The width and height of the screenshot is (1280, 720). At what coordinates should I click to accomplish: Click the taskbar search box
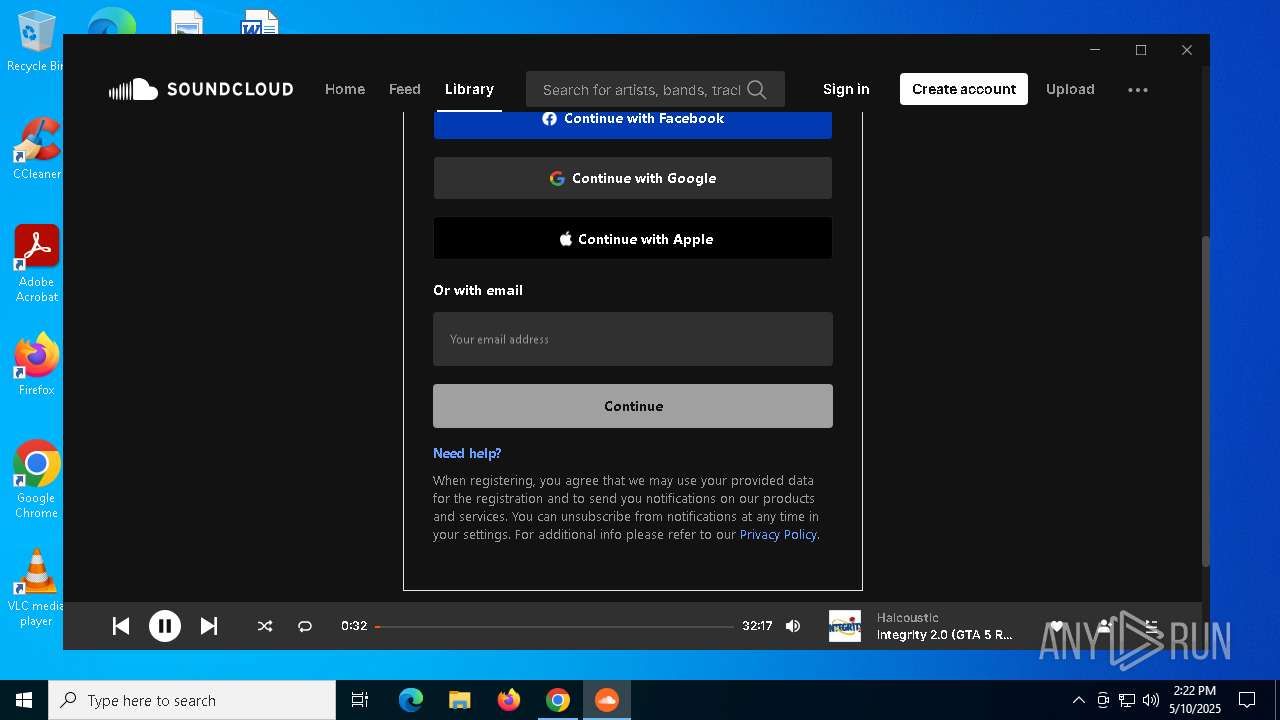tap(192, 700)
